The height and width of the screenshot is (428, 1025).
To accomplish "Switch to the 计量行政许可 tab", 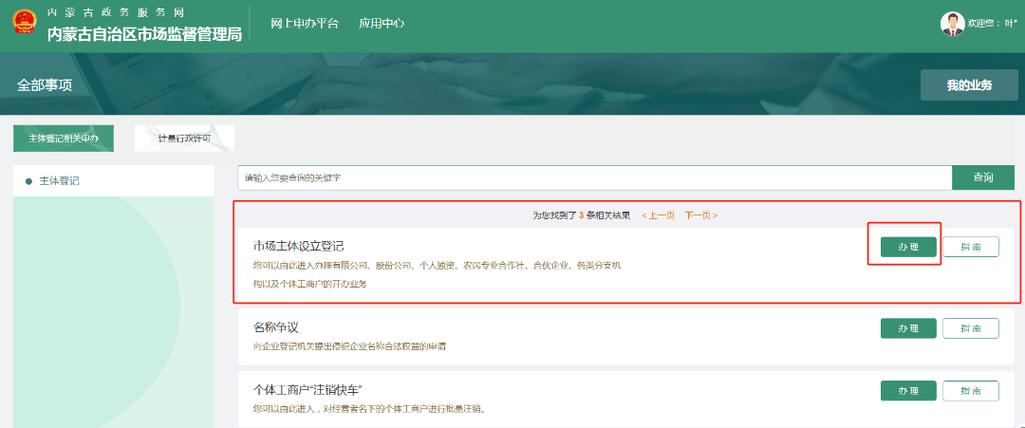I will tap(184, 139).
